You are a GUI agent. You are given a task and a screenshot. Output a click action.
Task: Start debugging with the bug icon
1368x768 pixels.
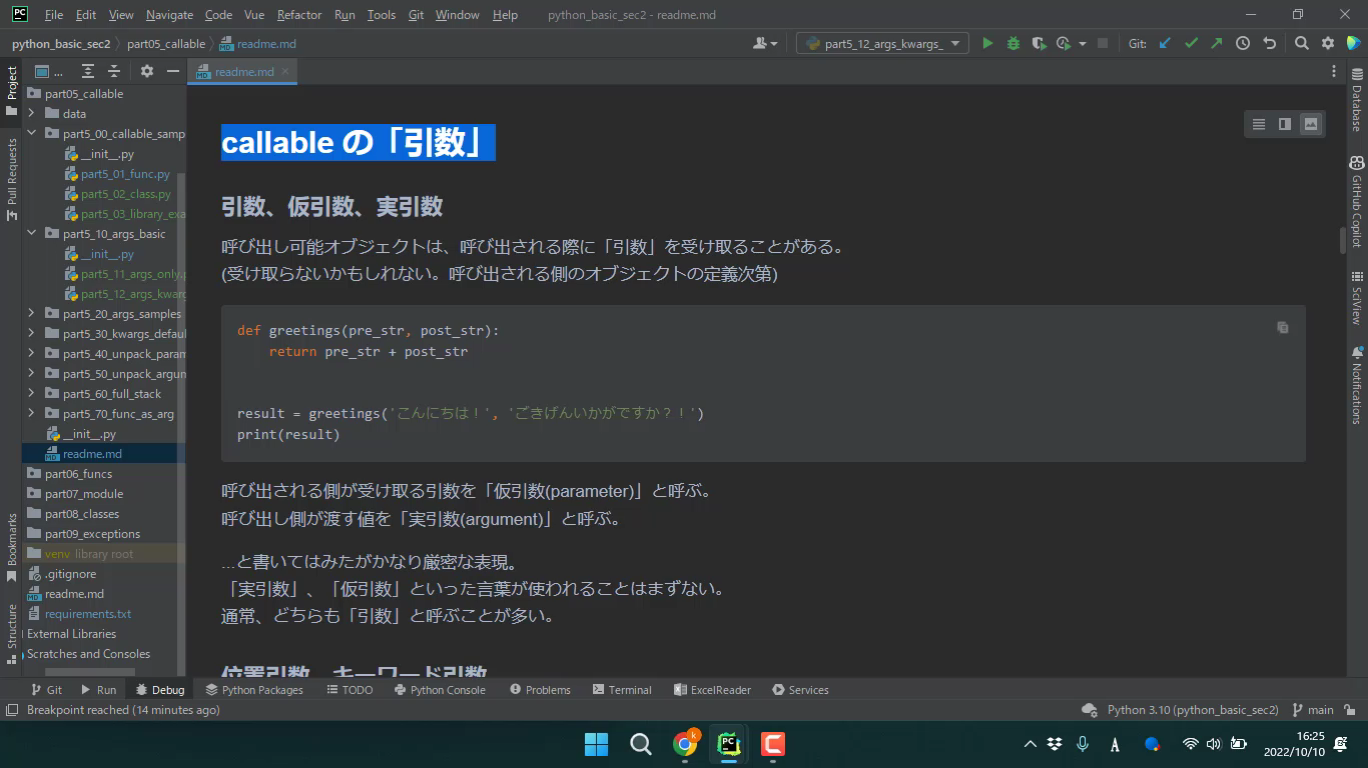(1013, 43)
